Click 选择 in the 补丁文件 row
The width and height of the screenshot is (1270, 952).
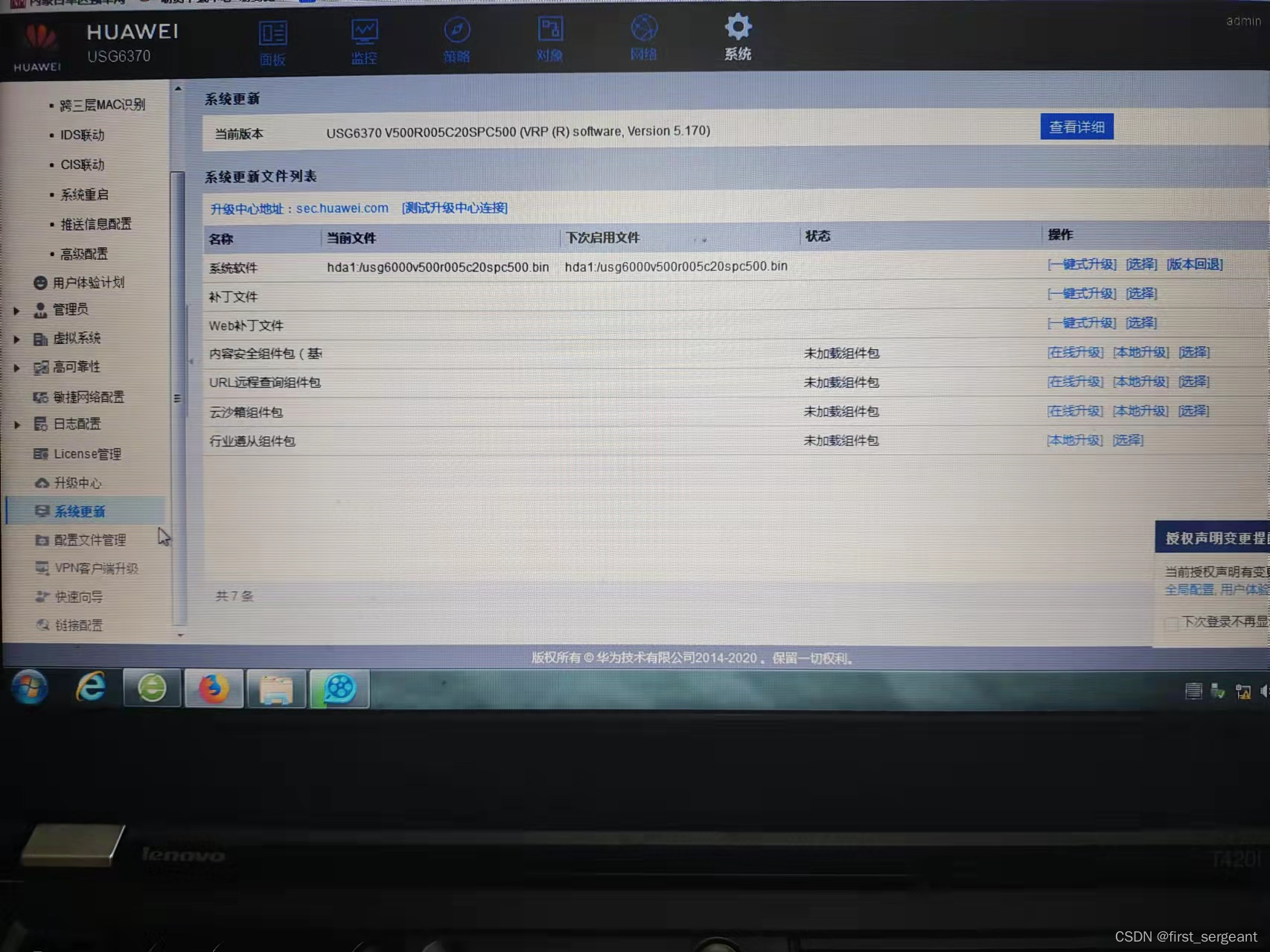tap(1141, 293)
